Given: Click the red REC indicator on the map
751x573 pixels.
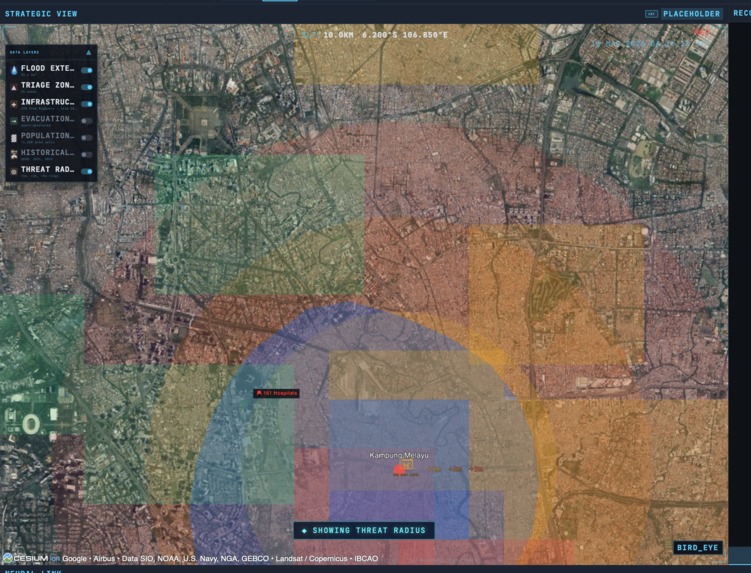Looking at the screenshot, I should [x=702, y=33].
